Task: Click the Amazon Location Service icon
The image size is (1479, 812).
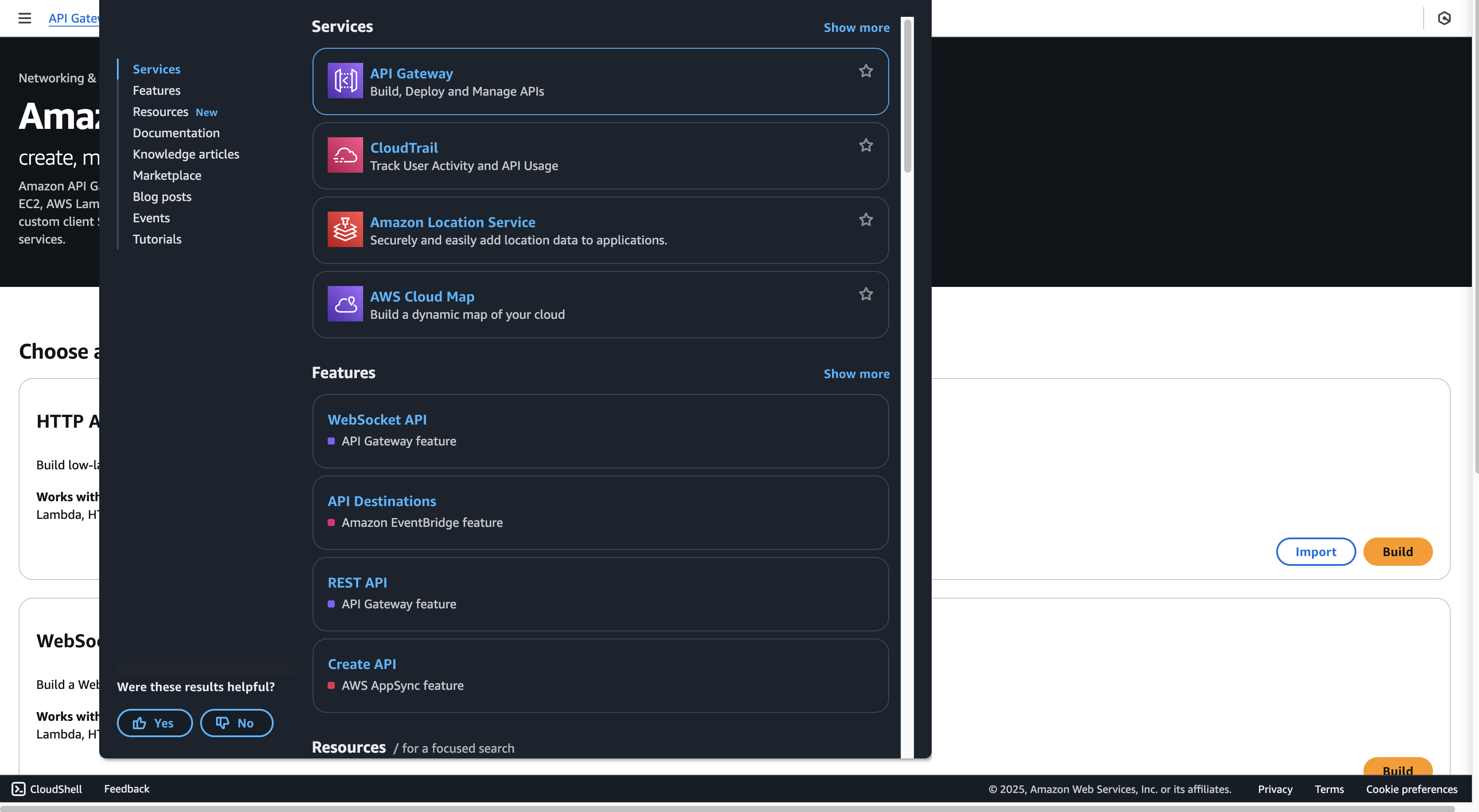Action: click(x=345, y=229)
